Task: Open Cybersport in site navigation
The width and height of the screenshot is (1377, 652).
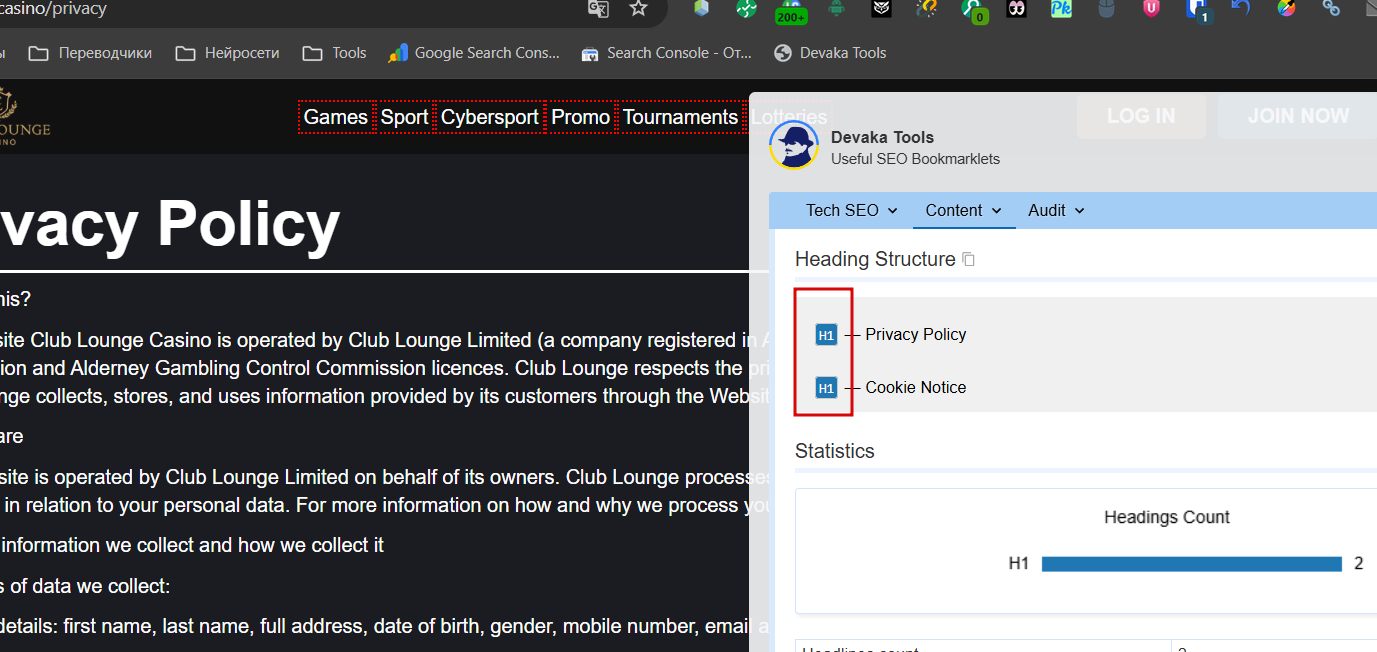Action: (x=490, y=117)
